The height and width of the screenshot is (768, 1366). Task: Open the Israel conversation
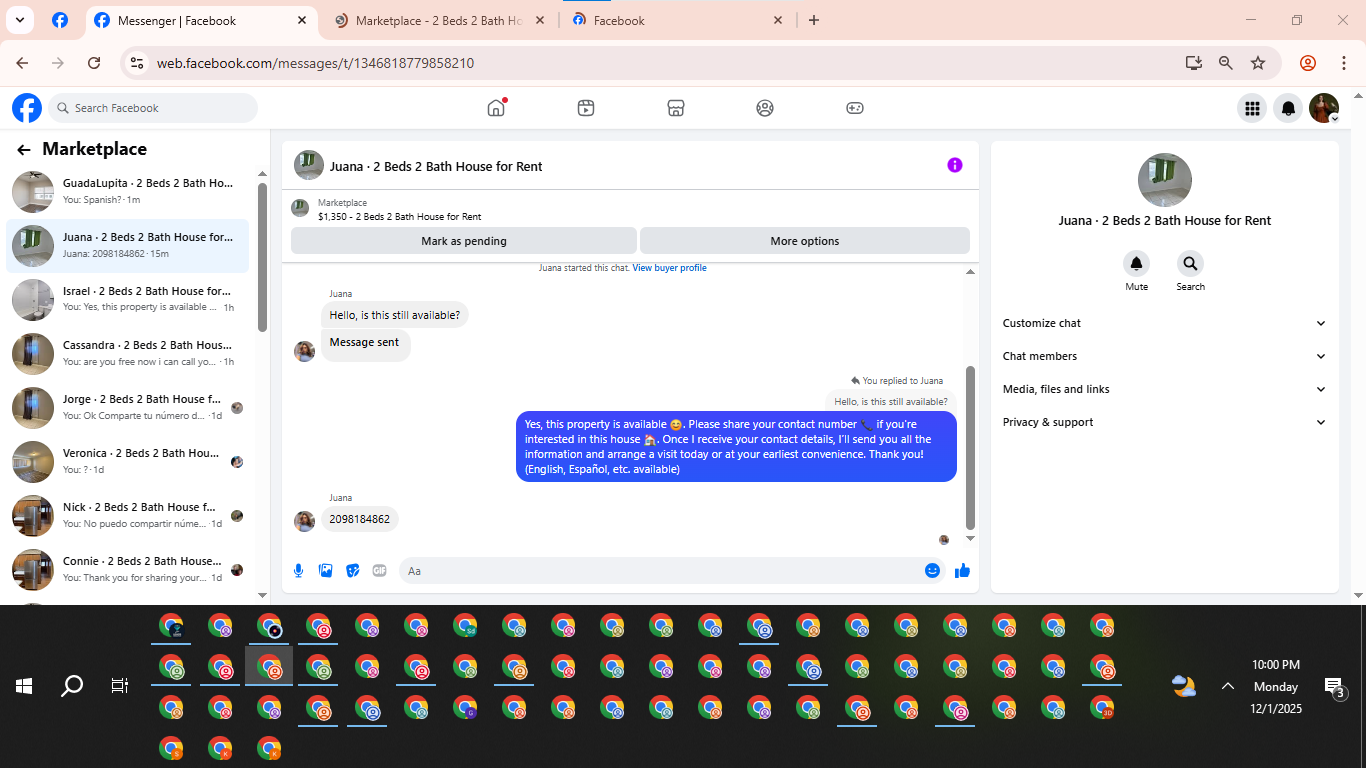pyautogui.click(x=128, y=299)
